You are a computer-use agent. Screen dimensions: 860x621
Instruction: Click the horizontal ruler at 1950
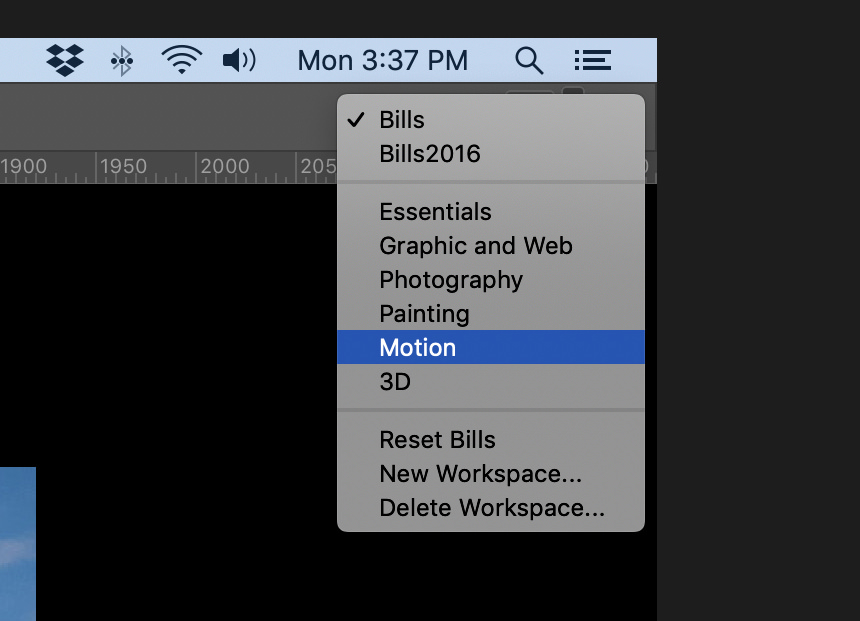[x=123, y=166]
